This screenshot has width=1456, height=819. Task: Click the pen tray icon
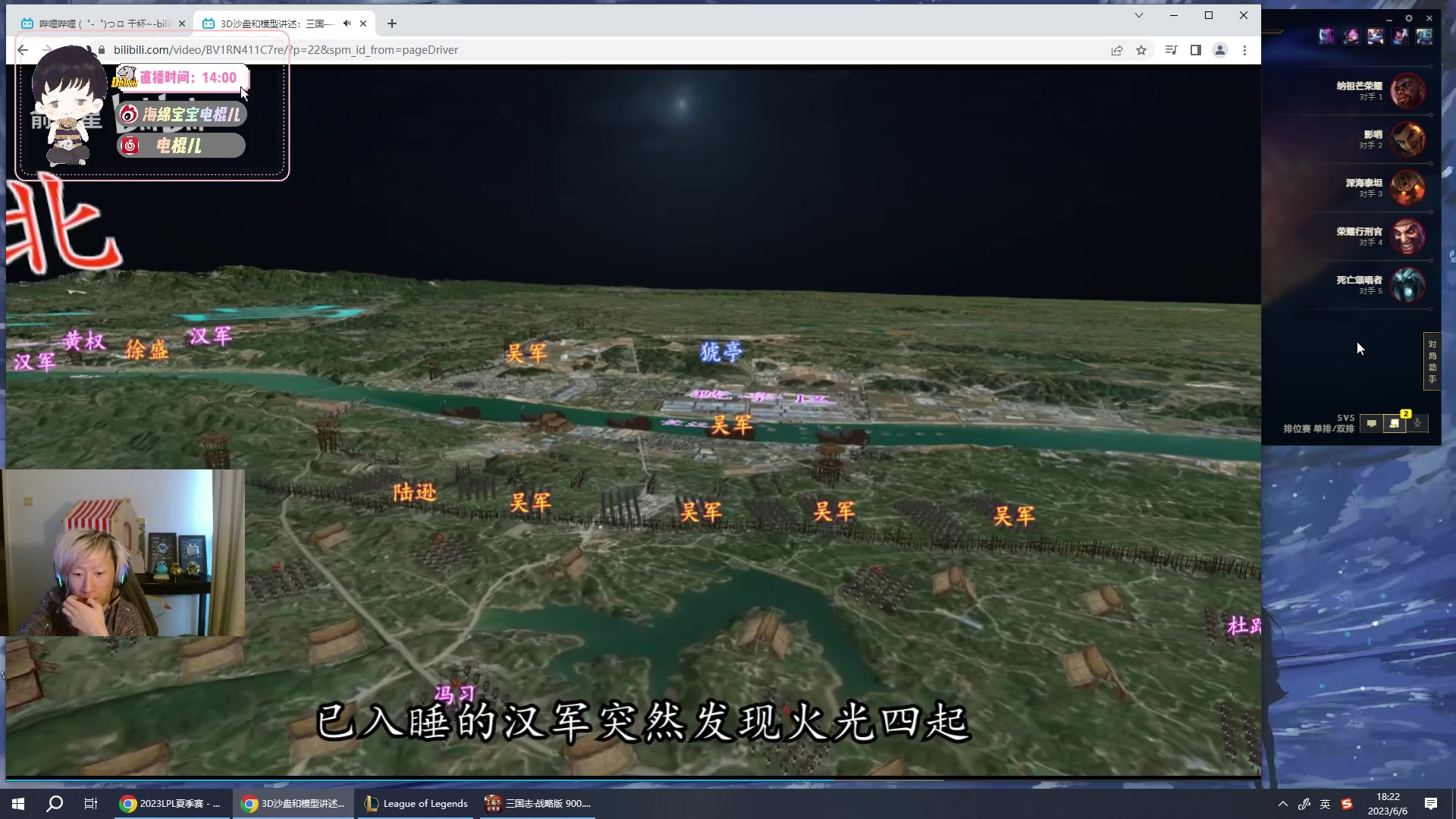click(x=1304, y=804)
